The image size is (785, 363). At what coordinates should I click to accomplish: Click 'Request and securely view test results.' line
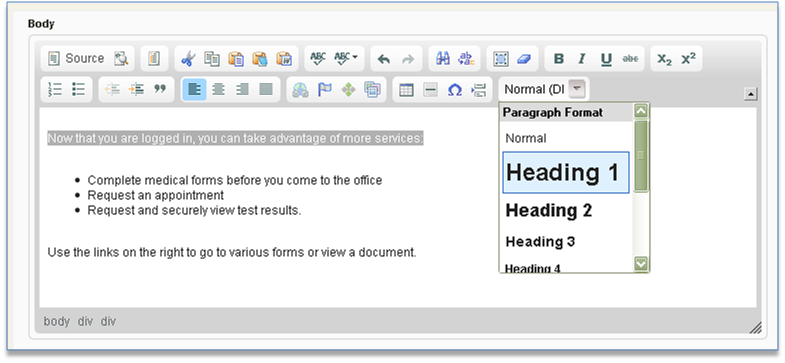(x=194, y=211)
